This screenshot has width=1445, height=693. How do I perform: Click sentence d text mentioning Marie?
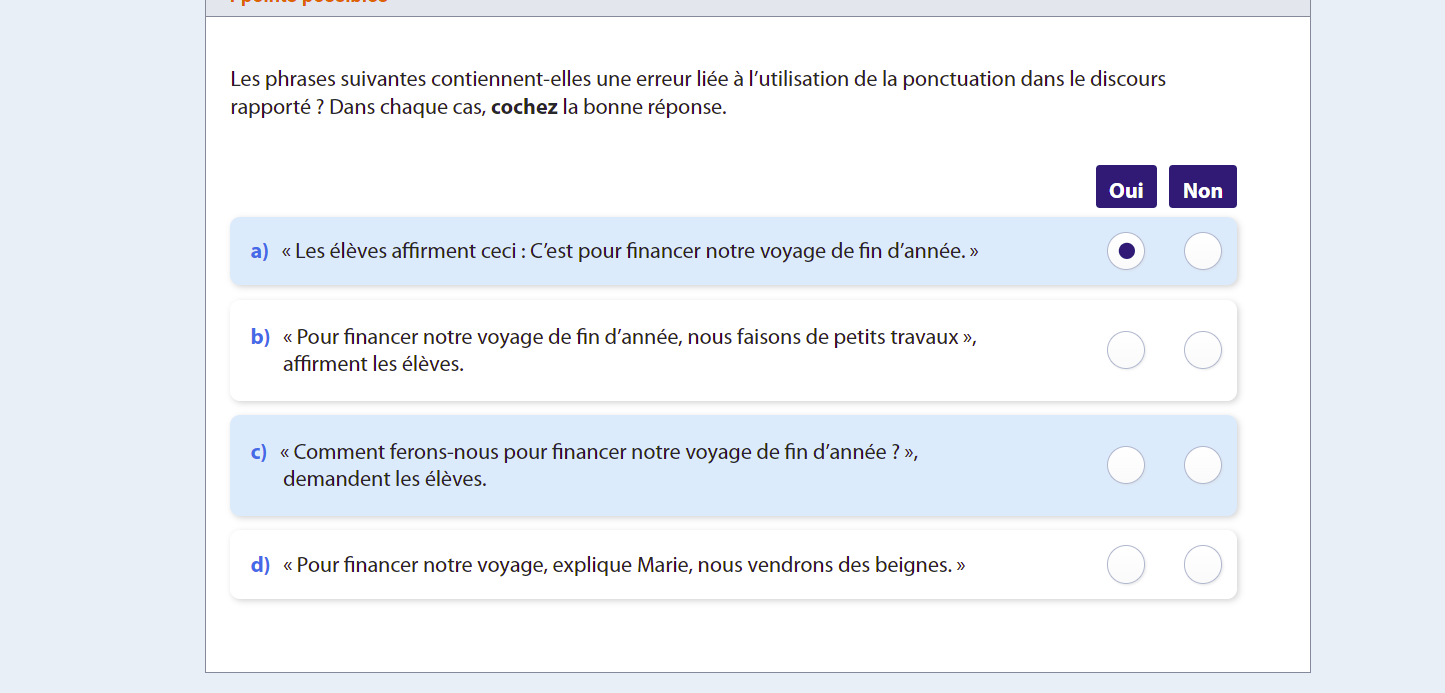(625, 565)
